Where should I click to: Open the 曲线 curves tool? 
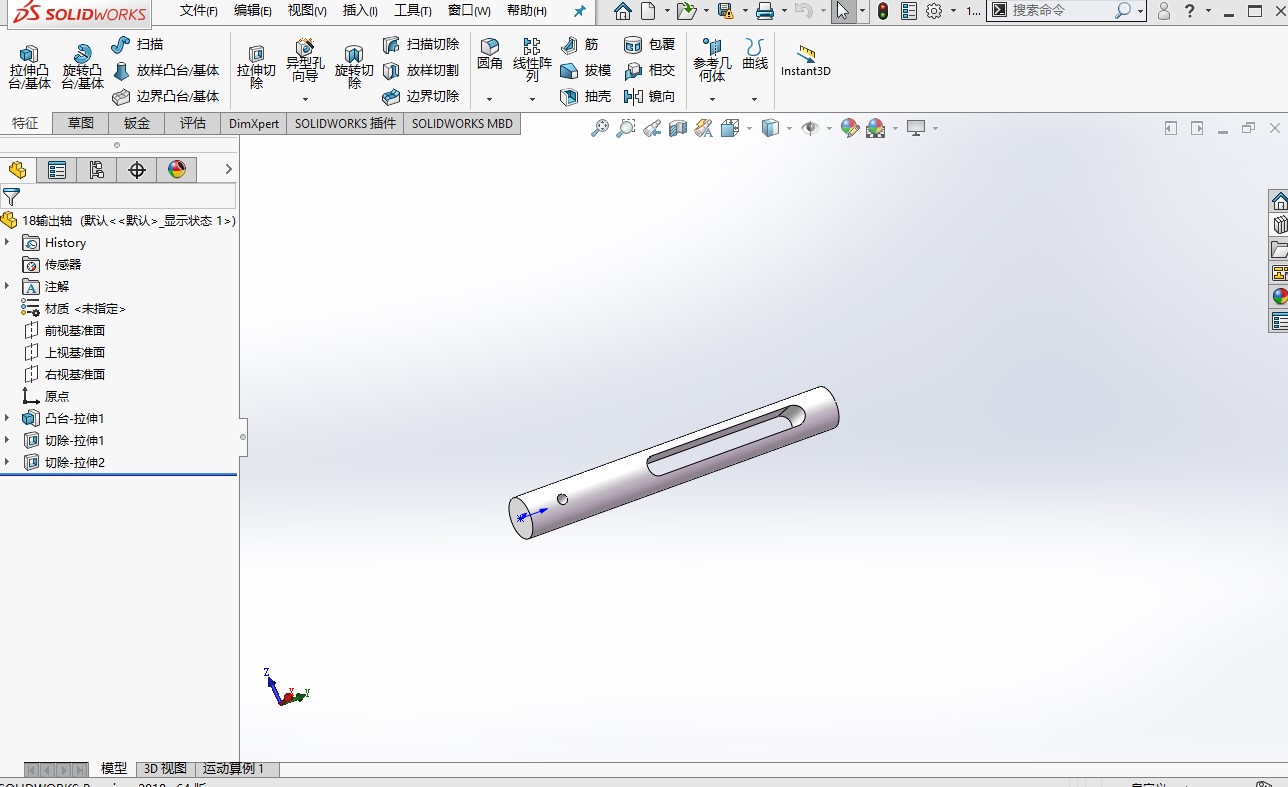[755, 54]
